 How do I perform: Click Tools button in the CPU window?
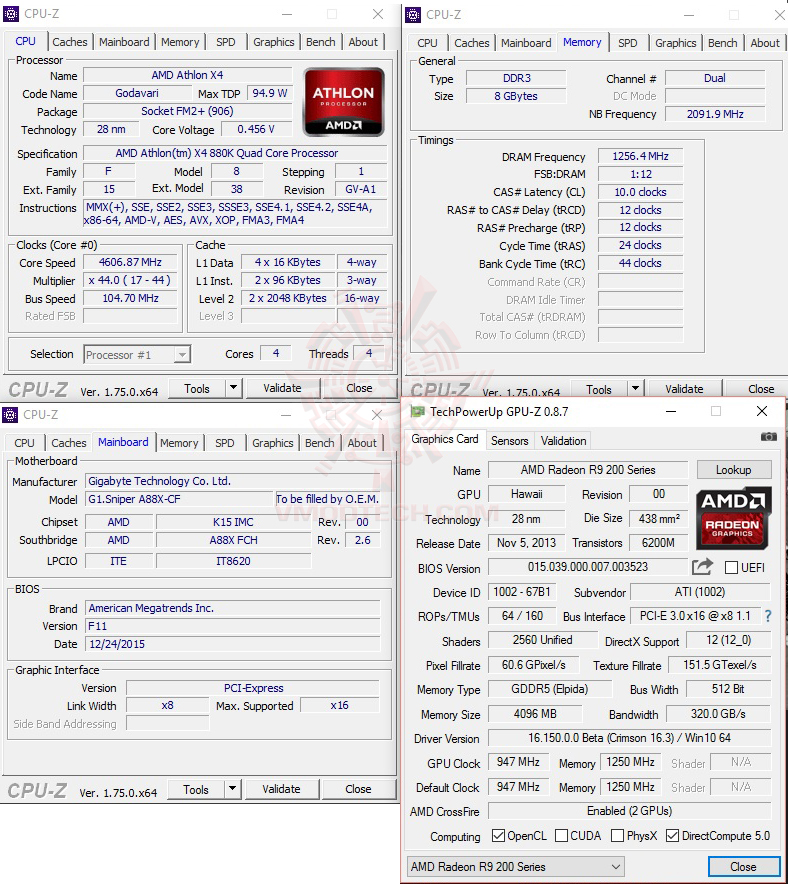(197, 388)
